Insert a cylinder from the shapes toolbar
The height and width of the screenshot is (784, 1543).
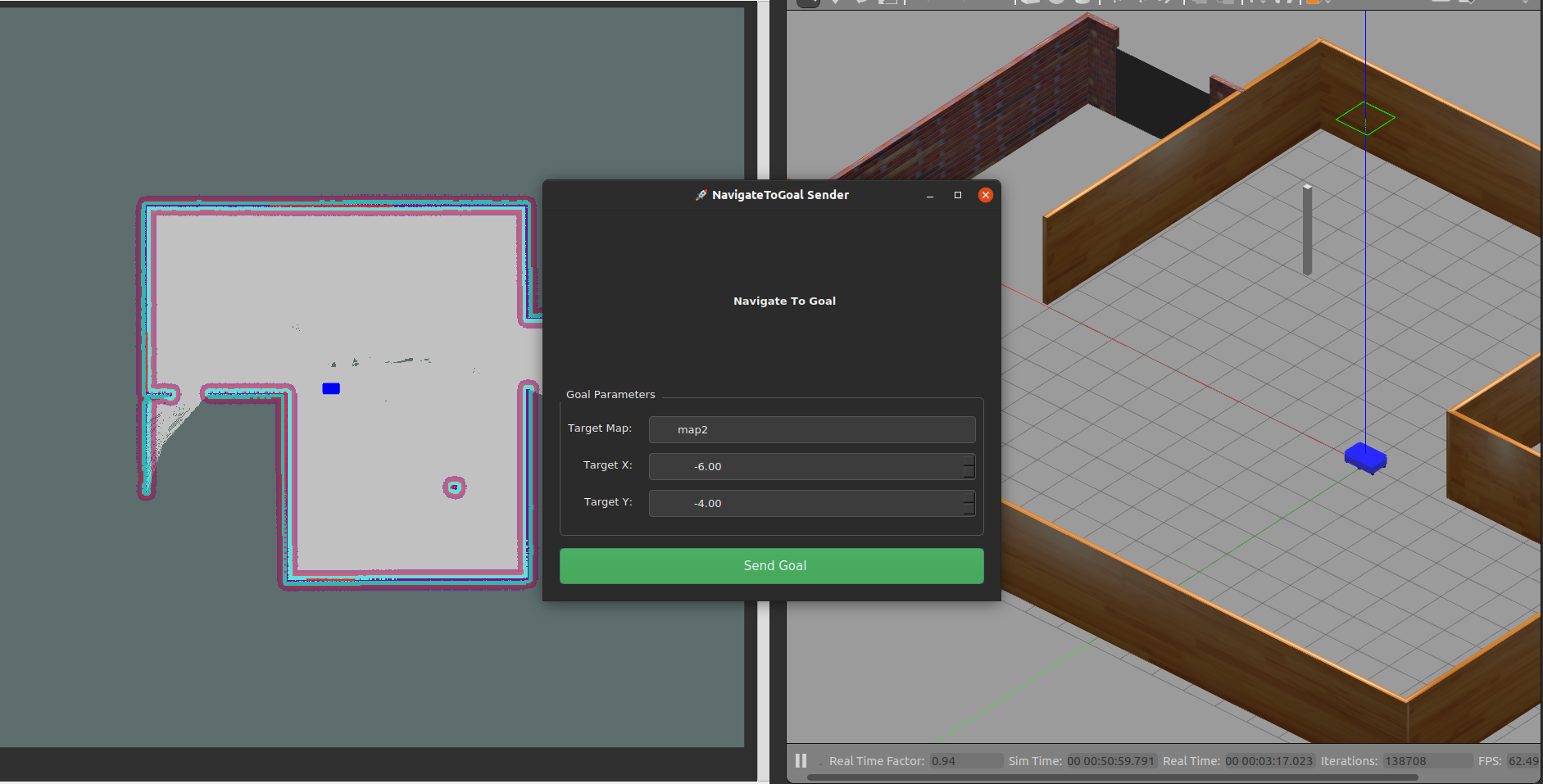point(1080,3)
